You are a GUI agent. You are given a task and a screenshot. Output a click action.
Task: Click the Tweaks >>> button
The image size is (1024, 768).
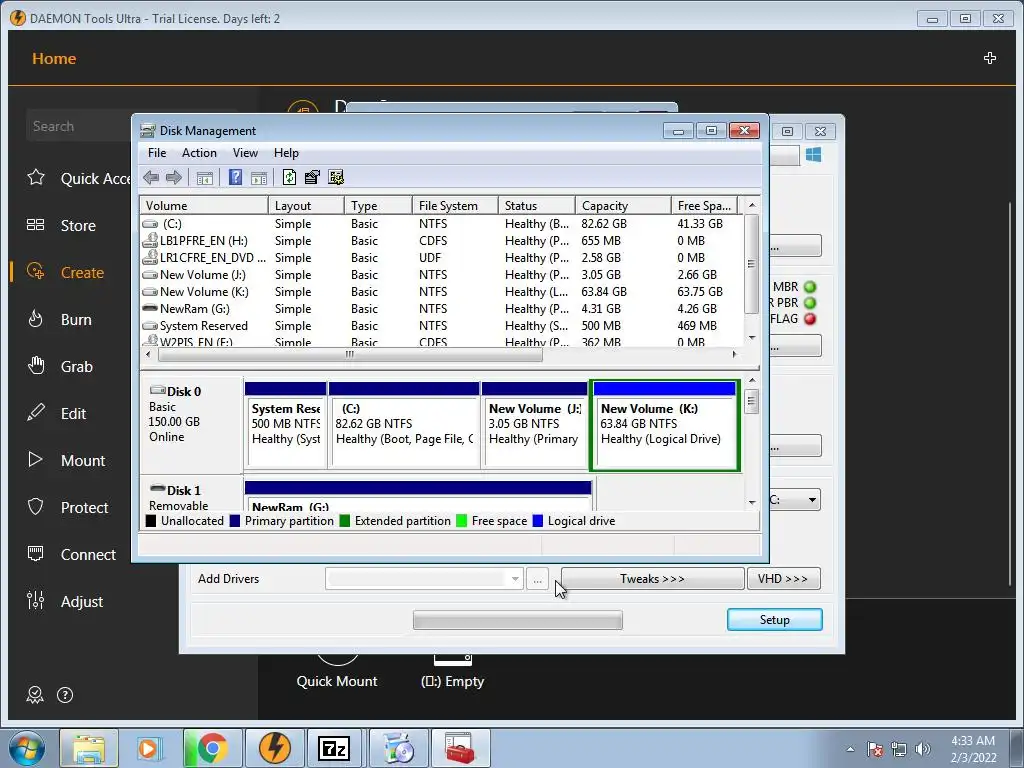pos(652,579)
